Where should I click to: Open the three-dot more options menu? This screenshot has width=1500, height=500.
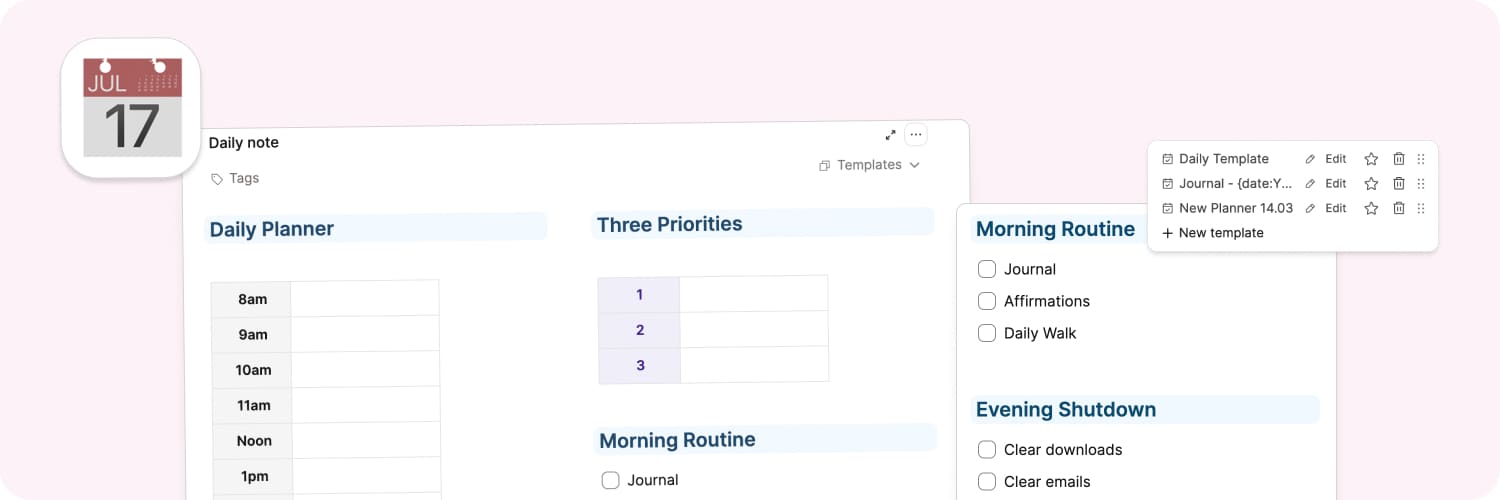[x=915, y=135]
